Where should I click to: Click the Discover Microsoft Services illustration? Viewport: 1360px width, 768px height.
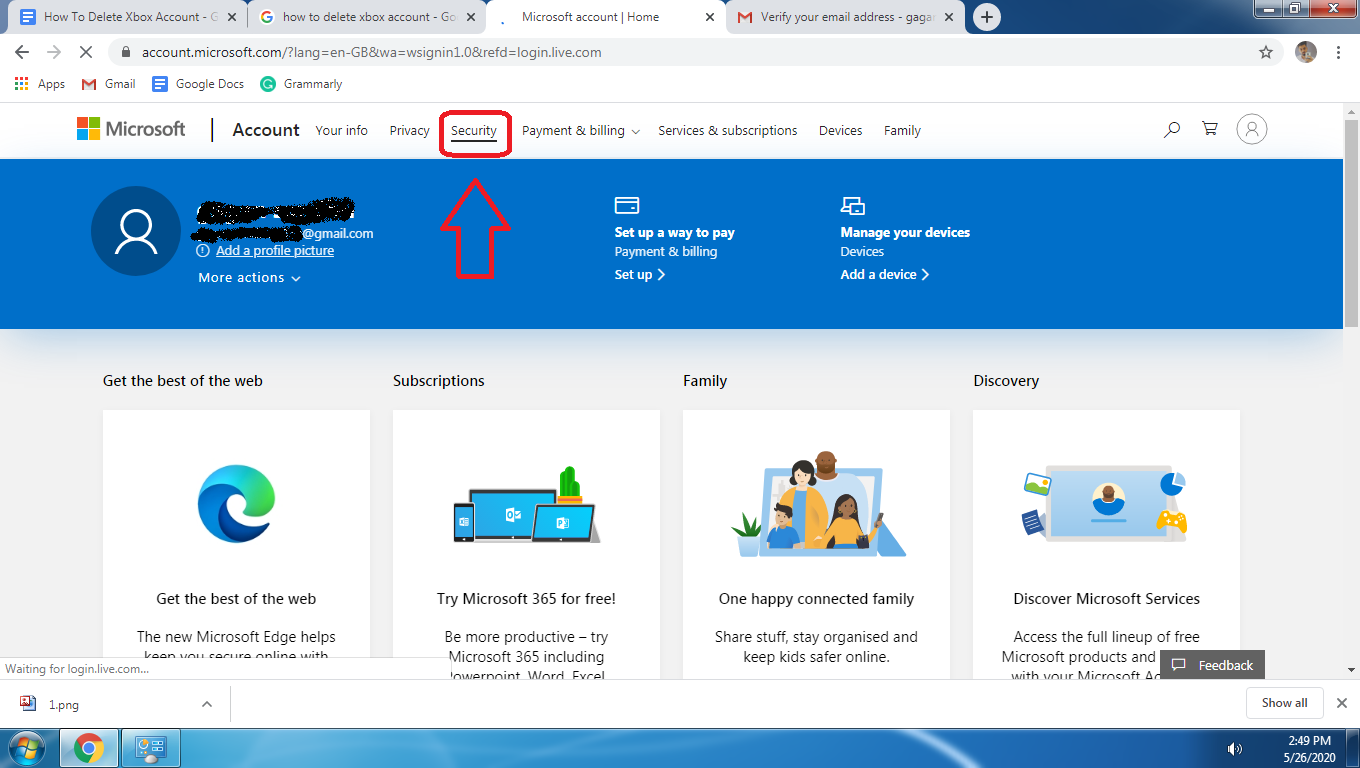point(1106,506)
